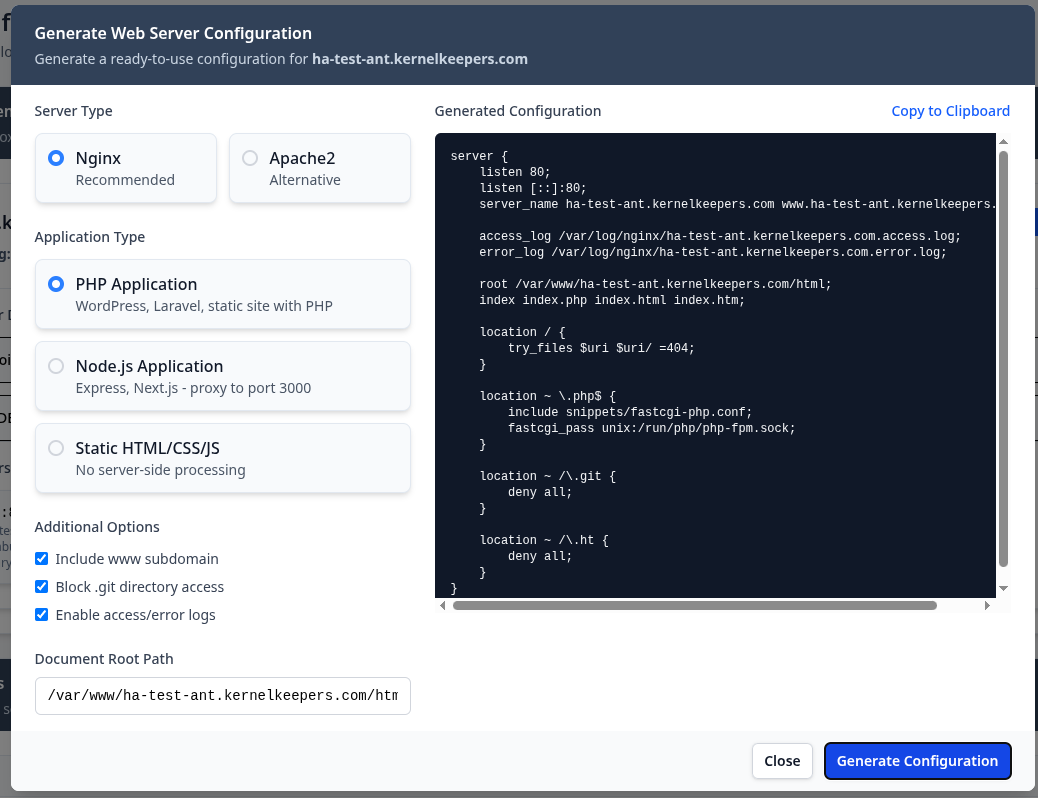
Task: Select the Nginx server type
Action: pyautogui.click(x=57, y=158)
